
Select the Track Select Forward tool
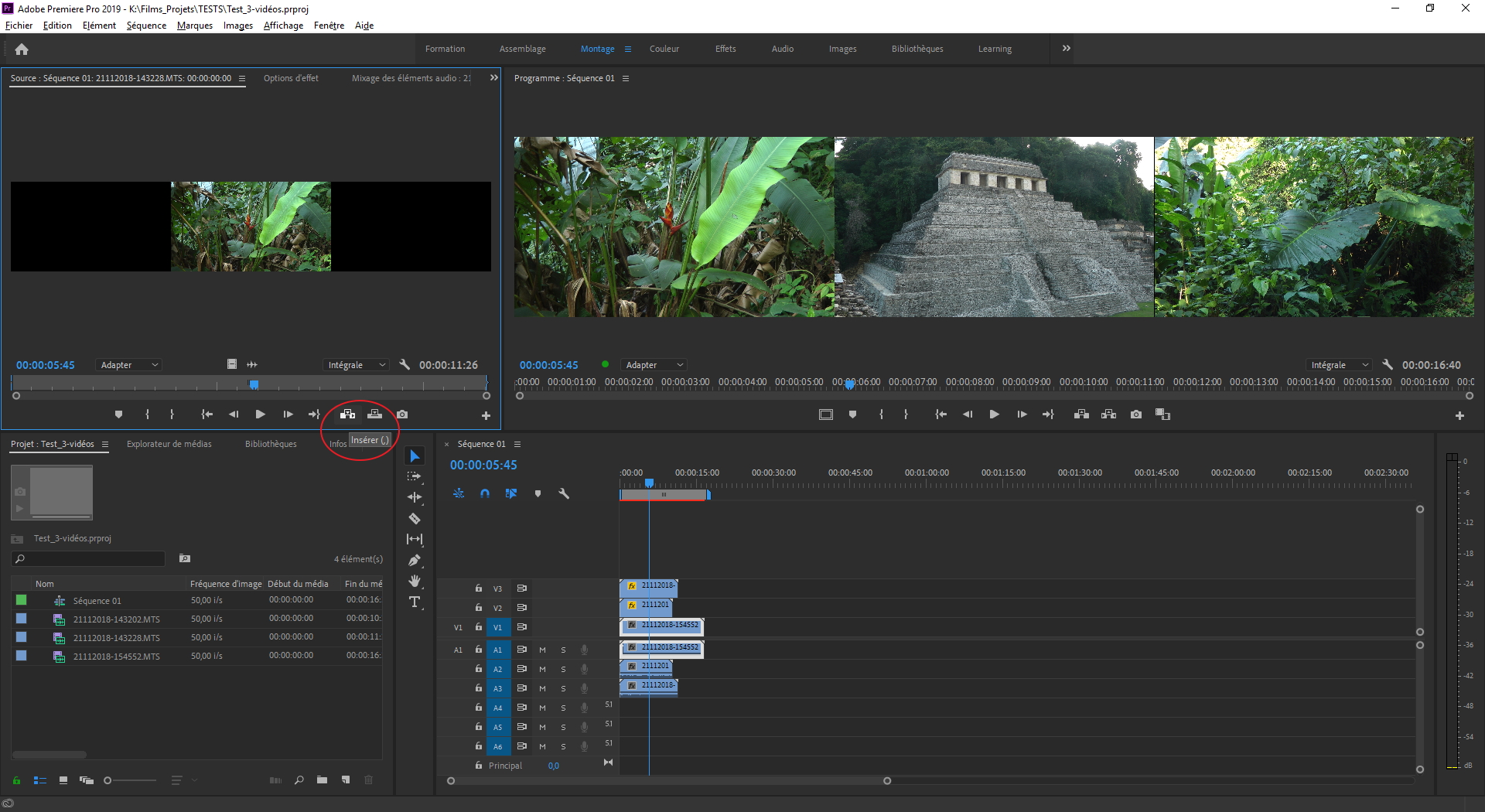[415, 476]
